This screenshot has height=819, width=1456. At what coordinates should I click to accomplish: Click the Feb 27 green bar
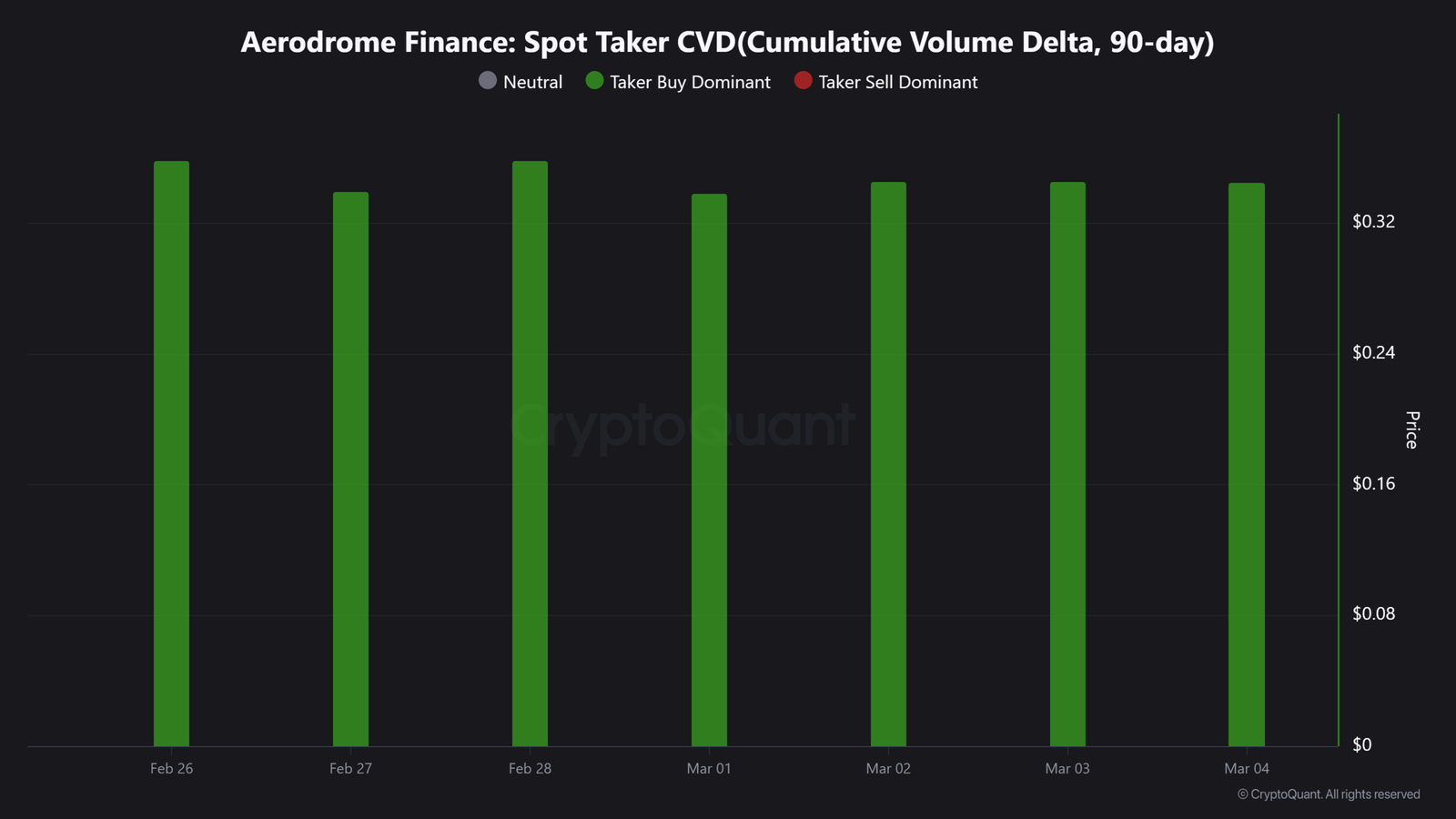tap(350, 469)
